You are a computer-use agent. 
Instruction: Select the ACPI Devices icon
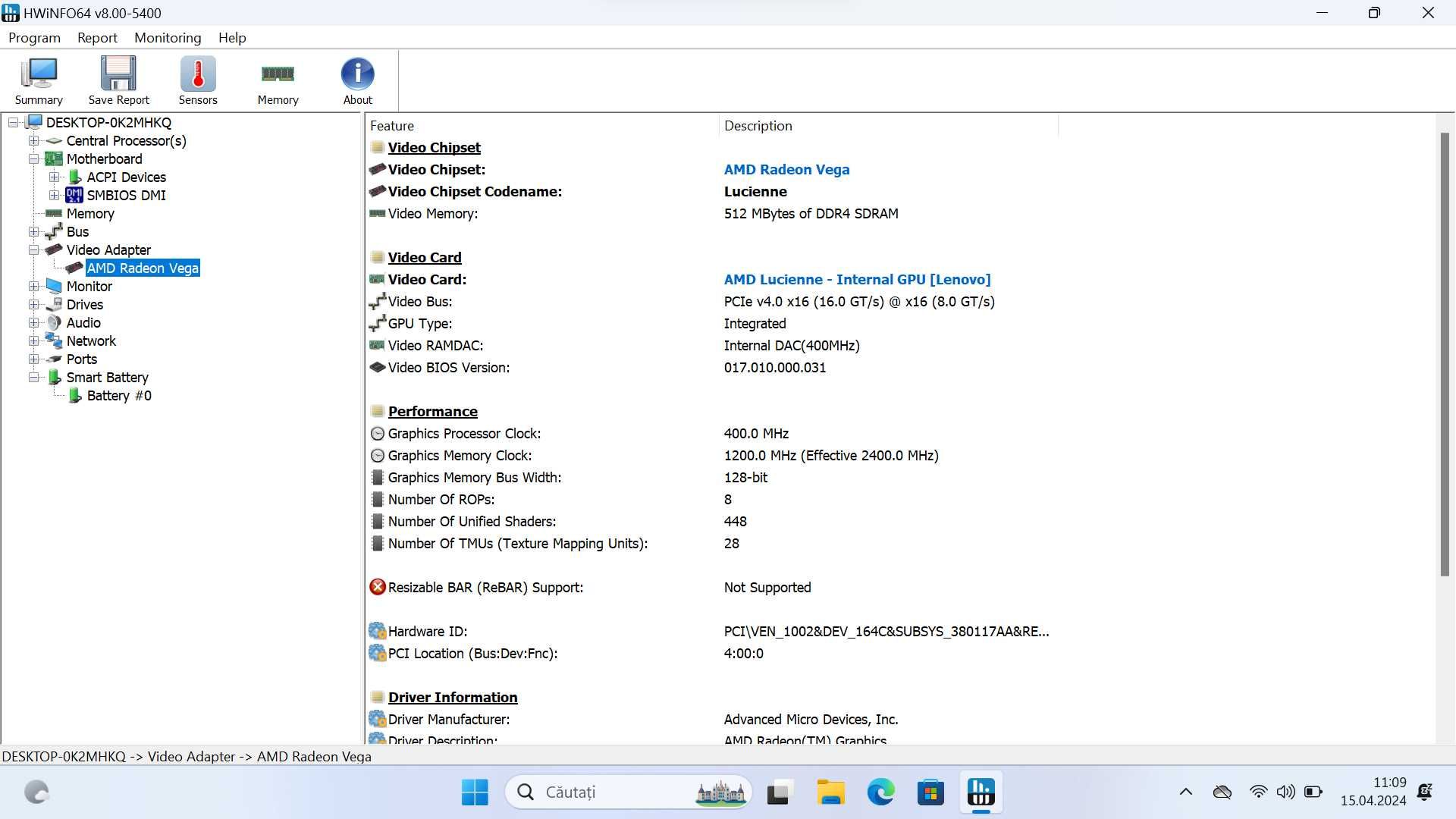click(74, 177)
